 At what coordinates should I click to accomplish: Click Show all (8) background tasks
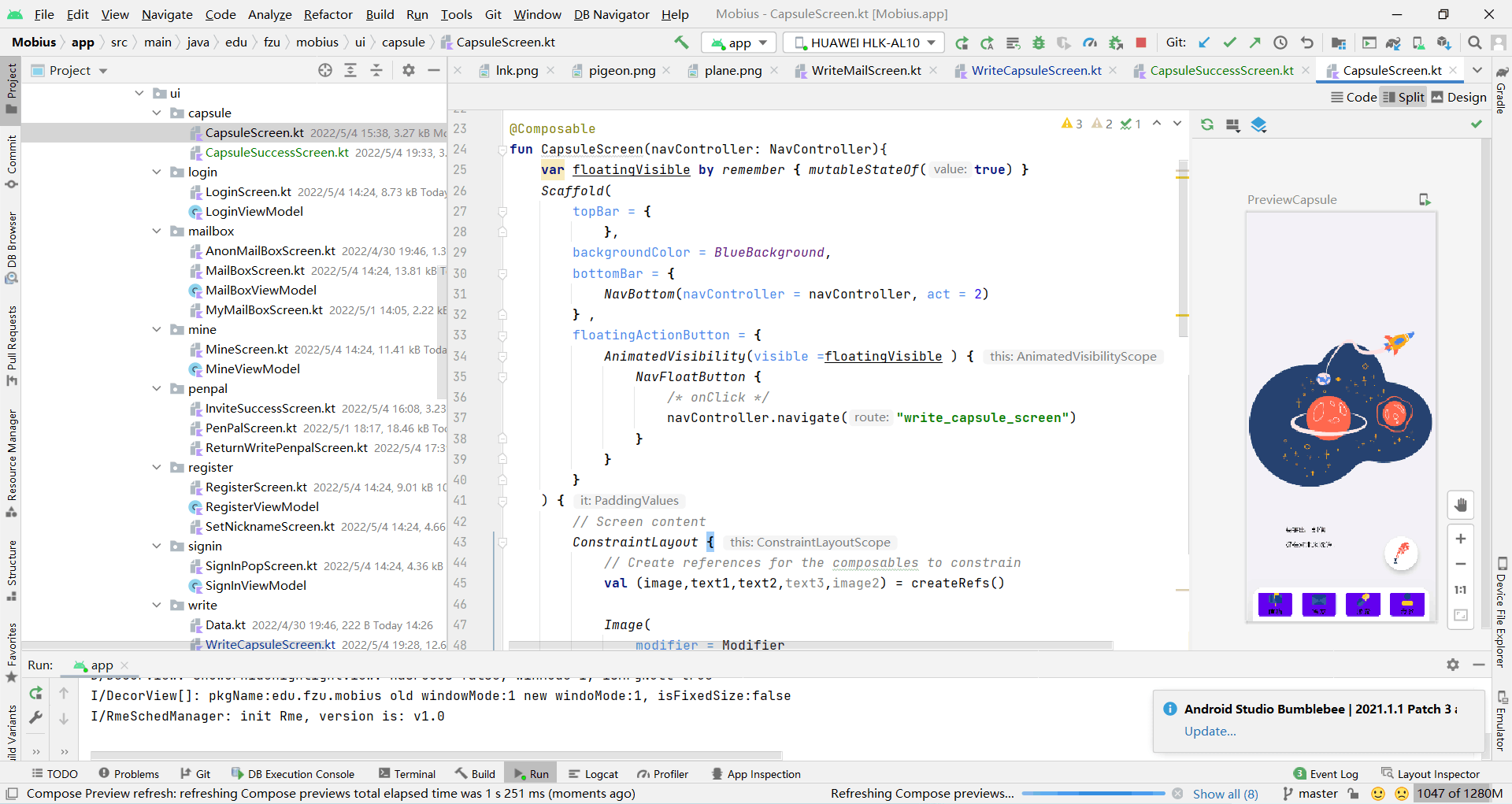click(x=1225, y=794)
